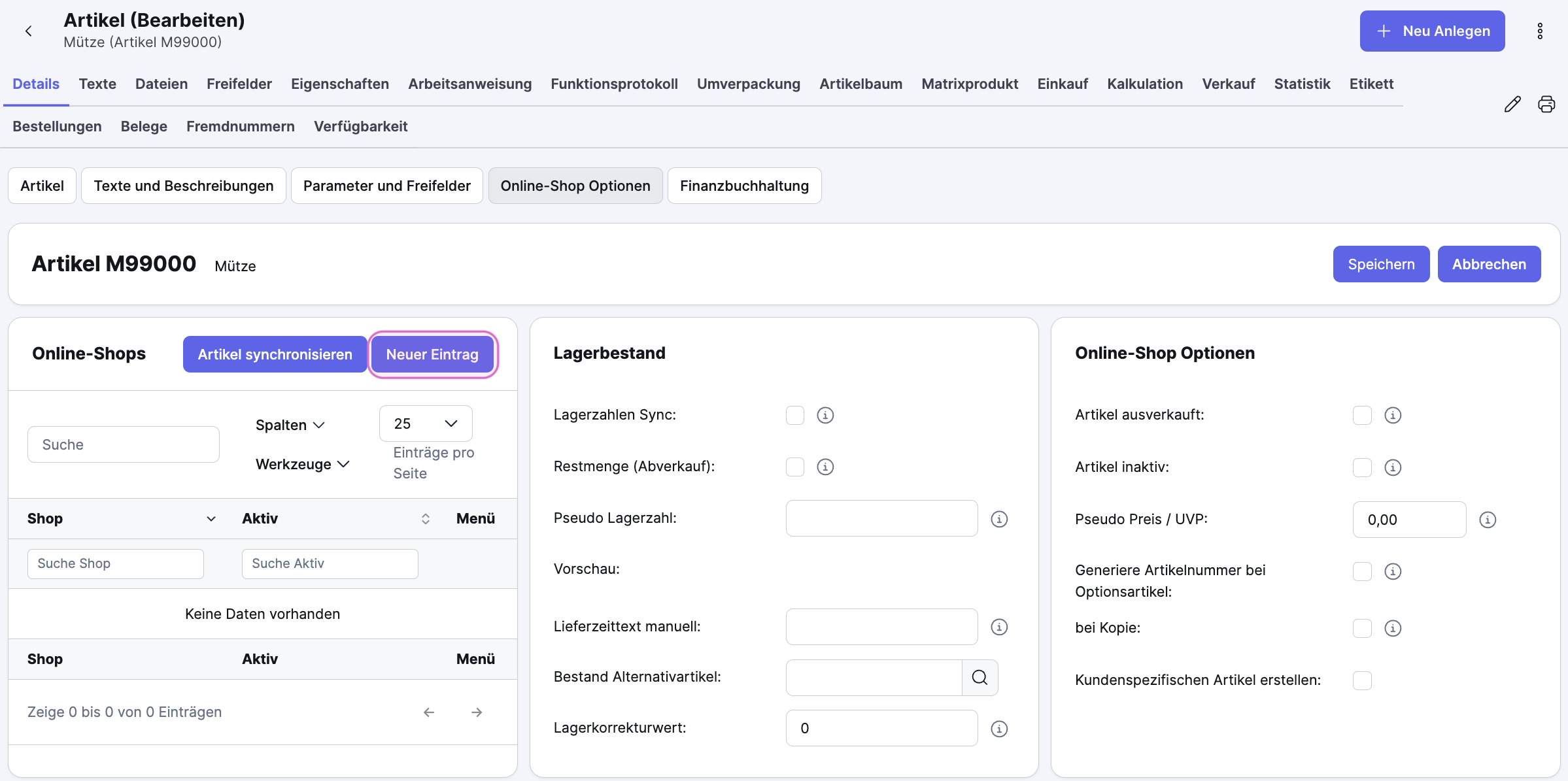The width and height of the screenshot is (1568, 781).
Task: Open the three-dot menu top right
Action: 1540,31
